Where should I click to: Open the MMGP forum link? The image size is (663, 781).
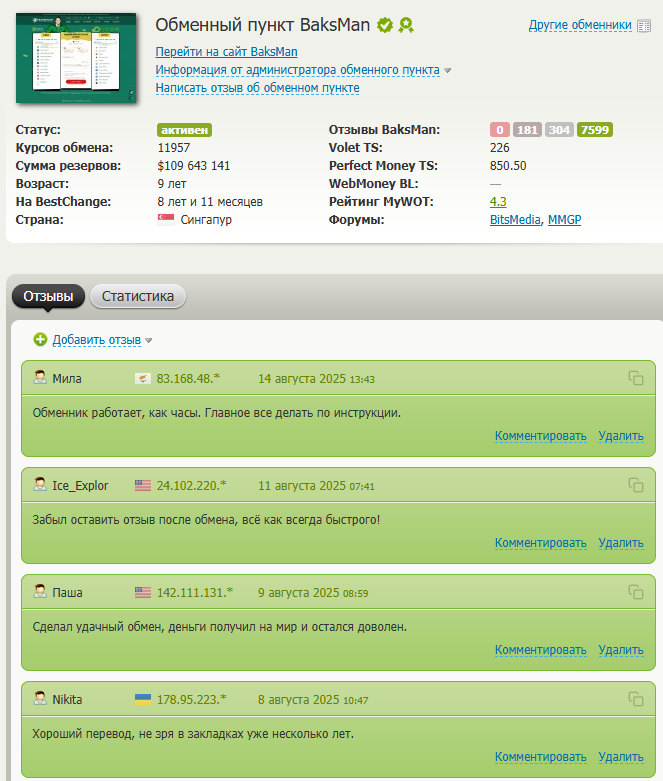tap(564, 220)
